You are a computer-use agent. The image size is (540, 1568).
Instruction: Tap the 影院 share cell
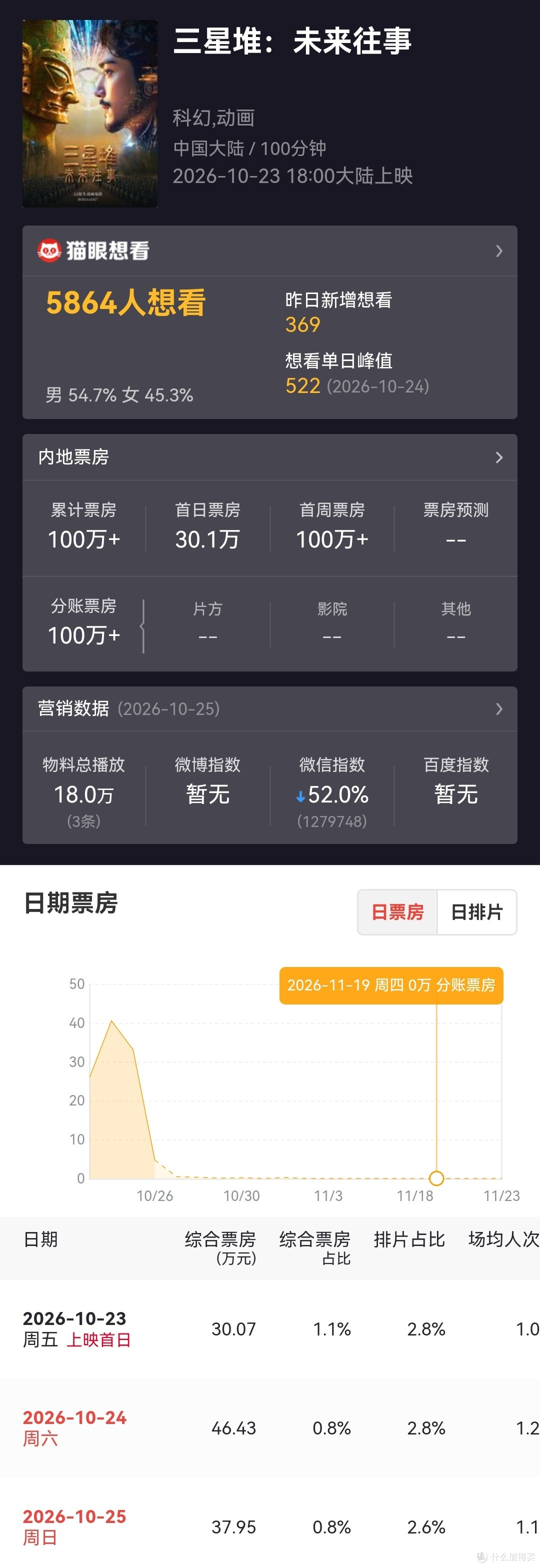tap(332, 623)
